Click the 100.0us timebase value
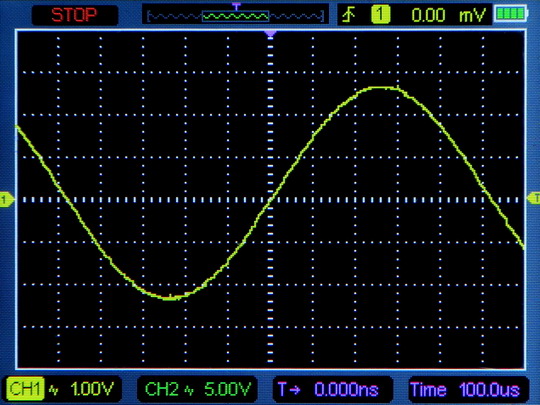This screenshot has width=540, height=405. tap(489, 390)
